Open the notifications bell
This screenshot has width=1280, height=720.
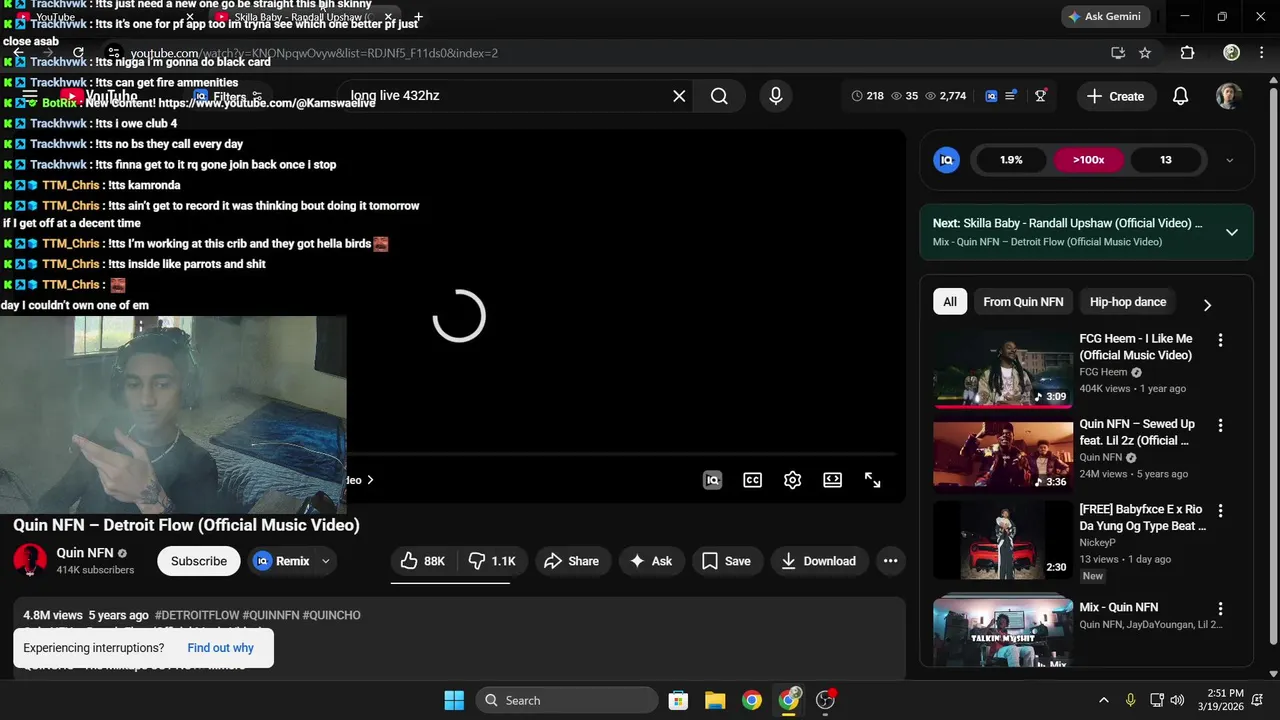pyautogui.click(x=1180, y=96)
